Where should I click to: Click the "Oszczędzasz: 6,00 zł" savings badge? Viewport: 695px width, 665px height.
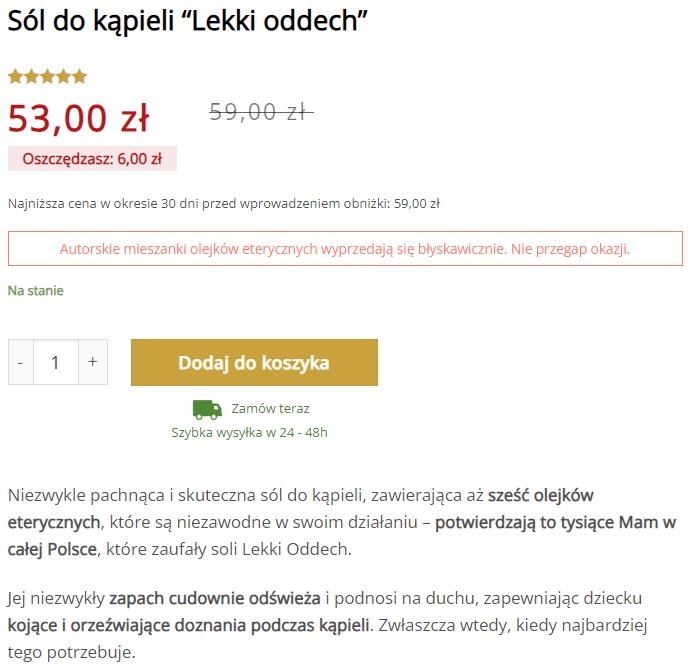click(x=92, y=159)
